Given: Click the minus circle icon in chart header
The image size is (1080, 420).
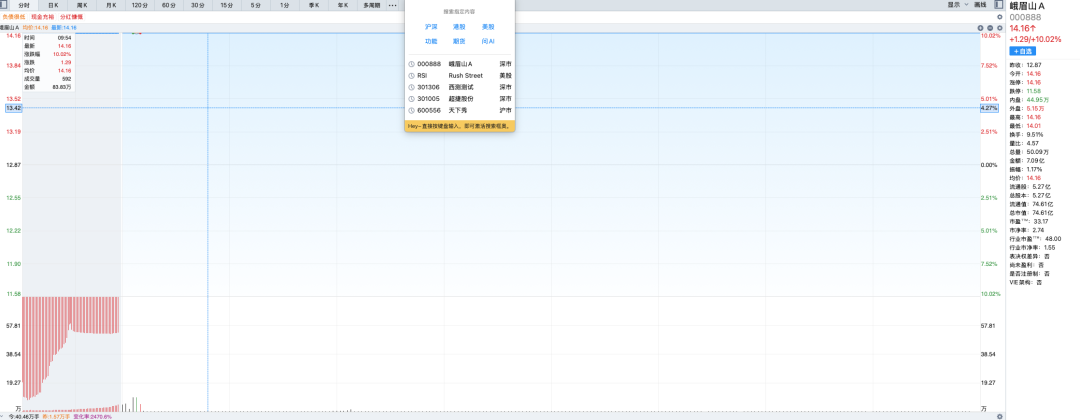Looking at the screenshot, I should pos(990,28).
